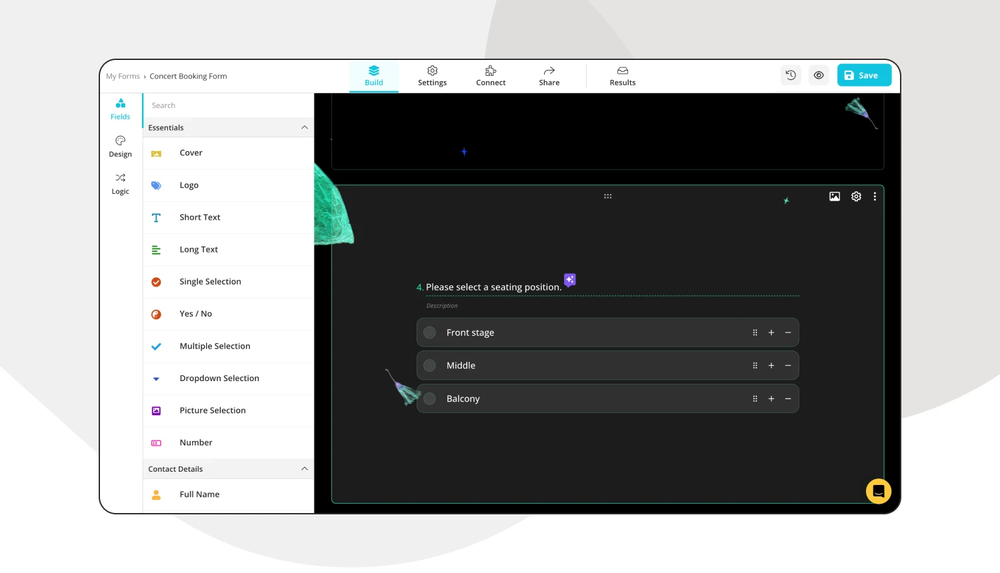Open the chat support widget
The image size is (1000, 573).
878,490
